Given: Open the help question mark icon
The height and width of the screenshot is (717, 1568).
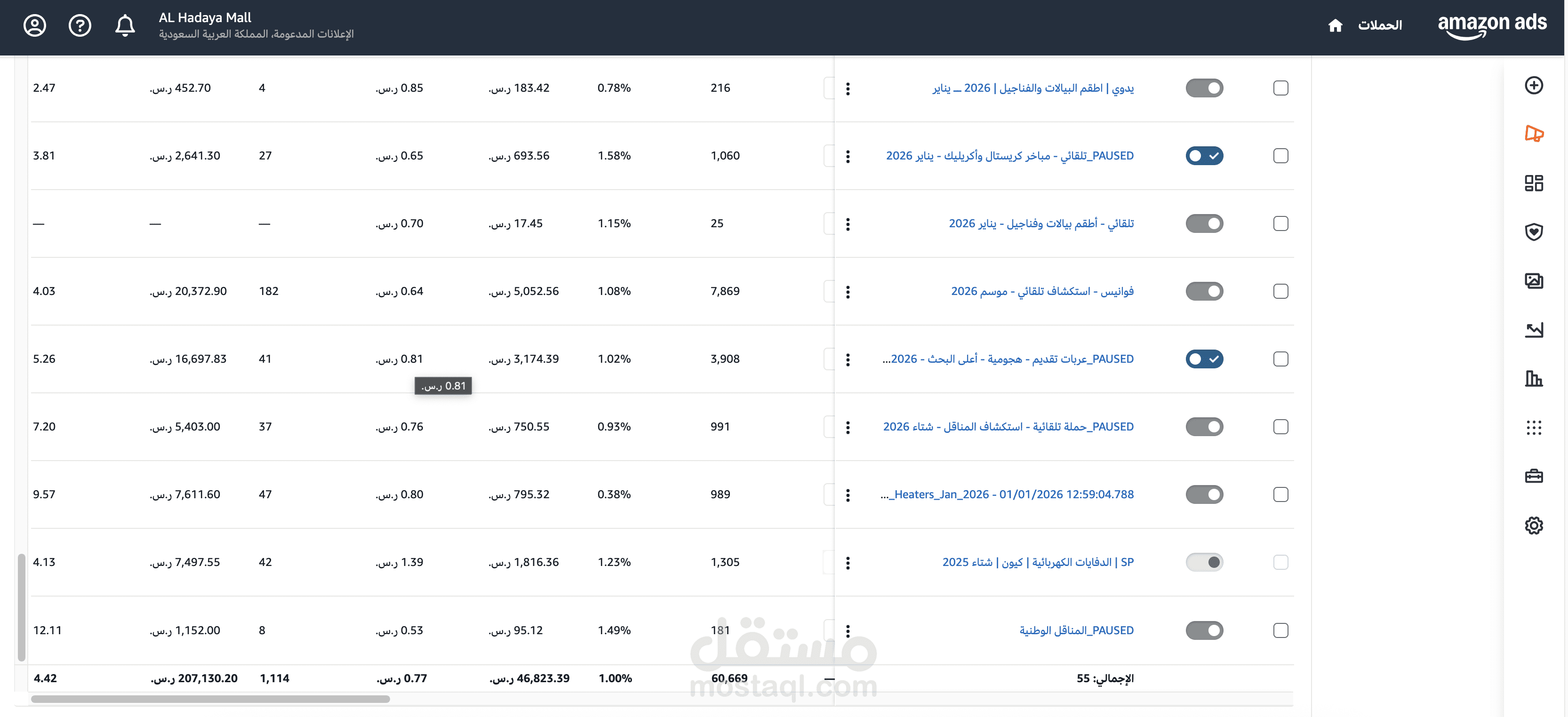Looking at the screenshot, I should (80, 25).
